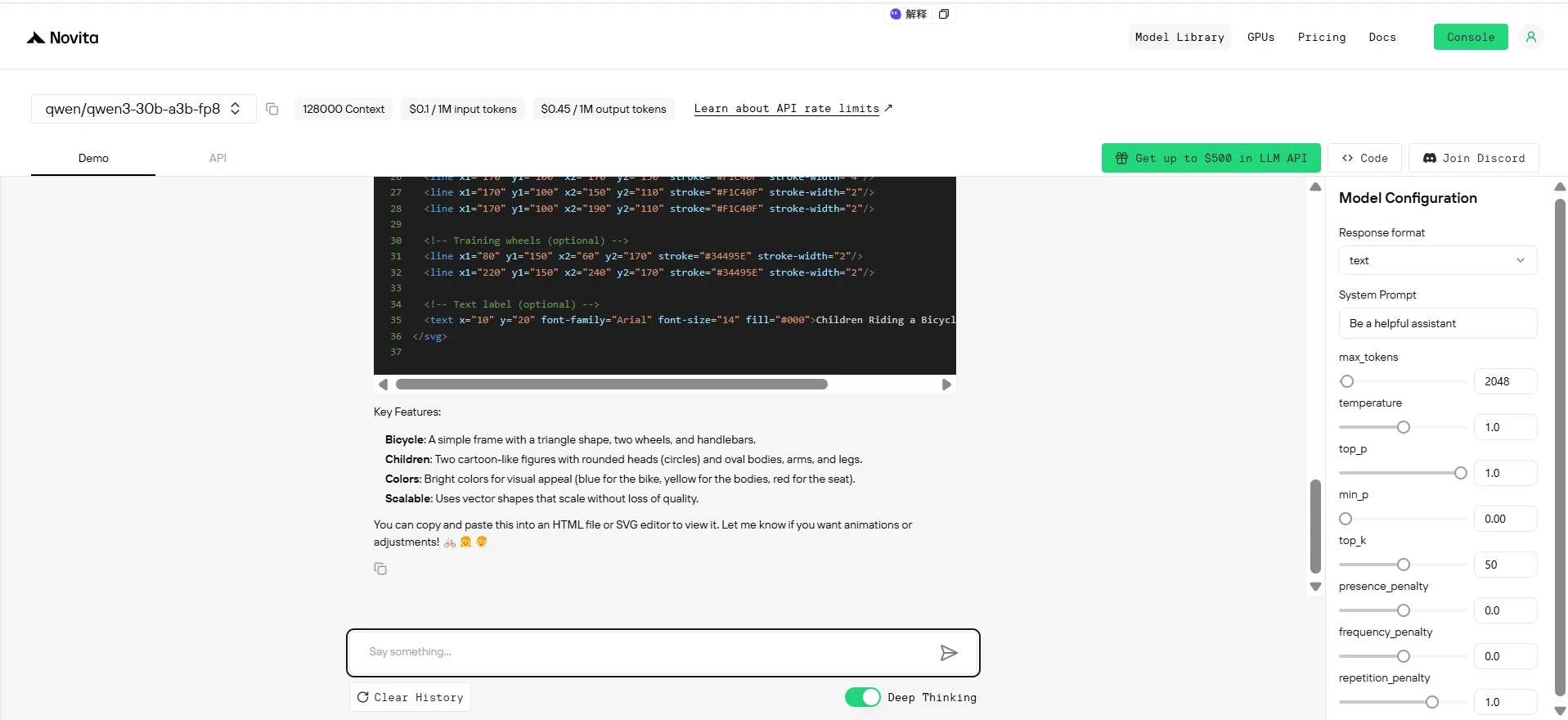
Task: Click the min_p slider handle
Action: tap(1346, 519)
